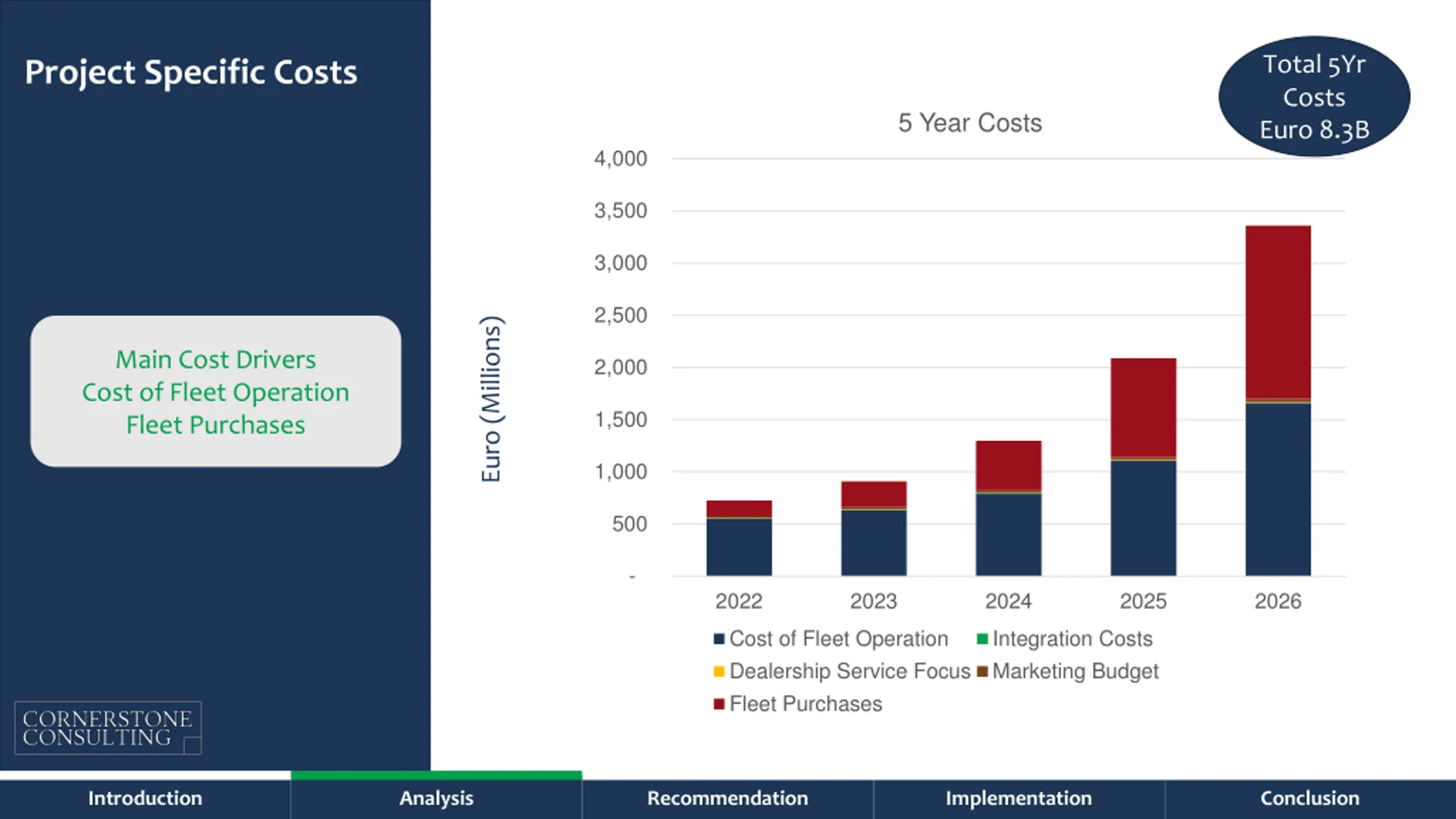
Task: Click 'Cost of Fleet Operation' in the grey box
Action: tap(216, 392)
